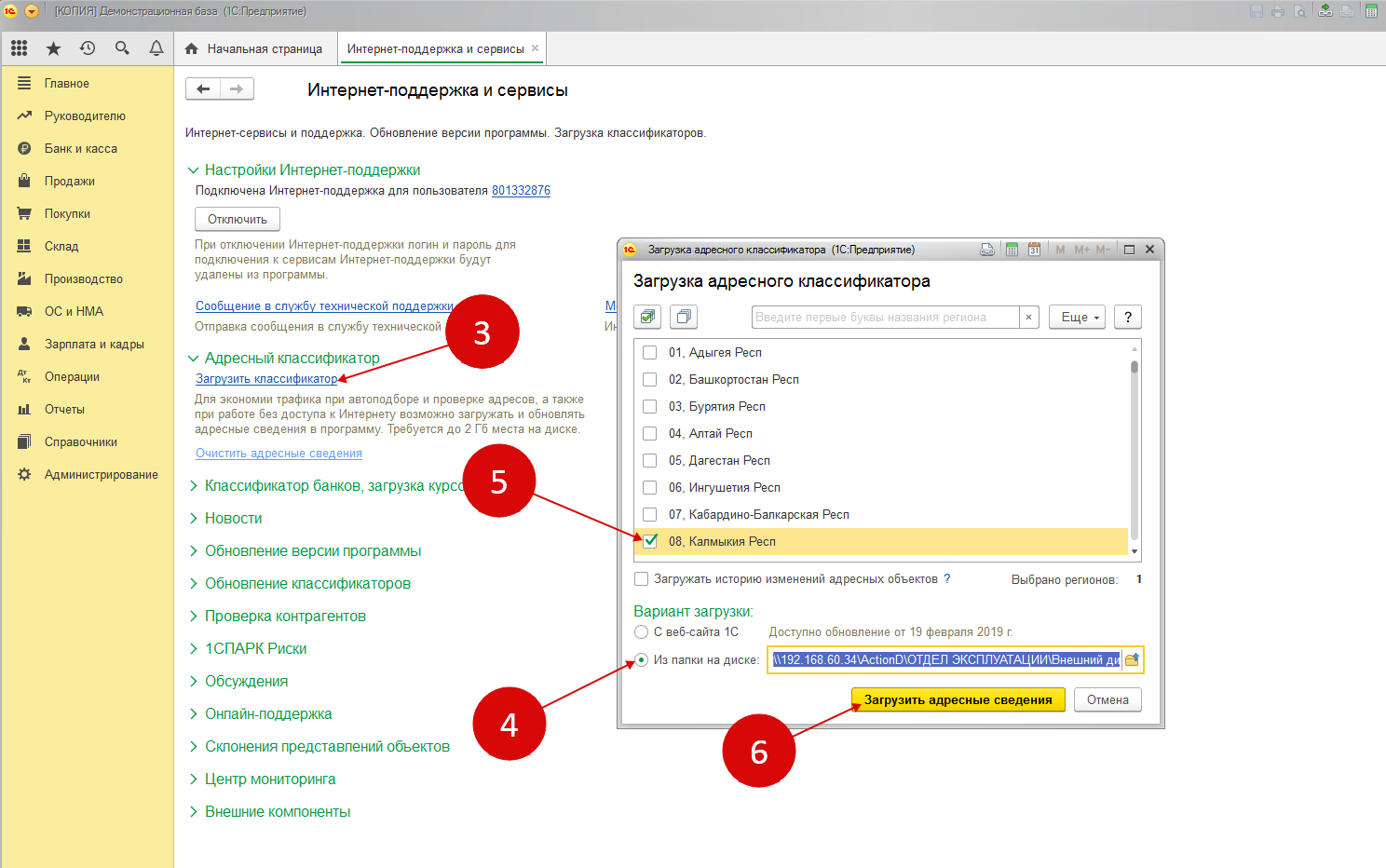This screenshot has width=1386, height=868.
Task: Collapse the Адресный классификатор section
Action: pos(194,358)
